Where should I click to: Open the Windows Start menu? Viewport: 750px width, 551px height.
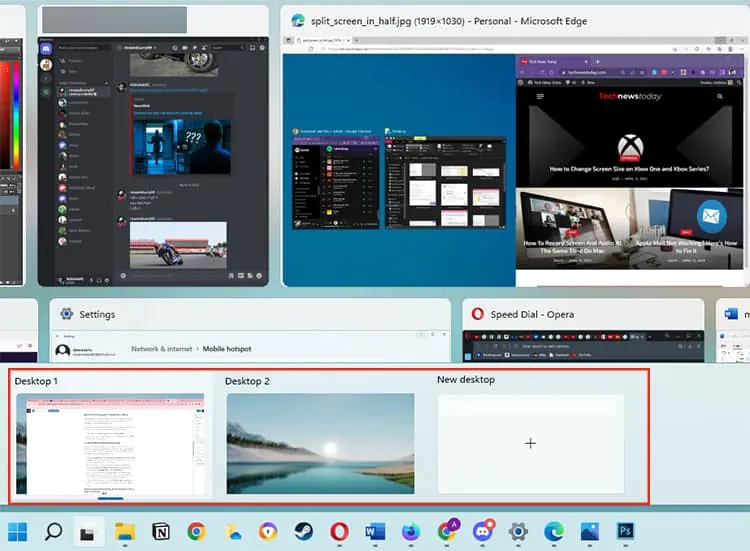pyautogui.click(x=18, y=531)
